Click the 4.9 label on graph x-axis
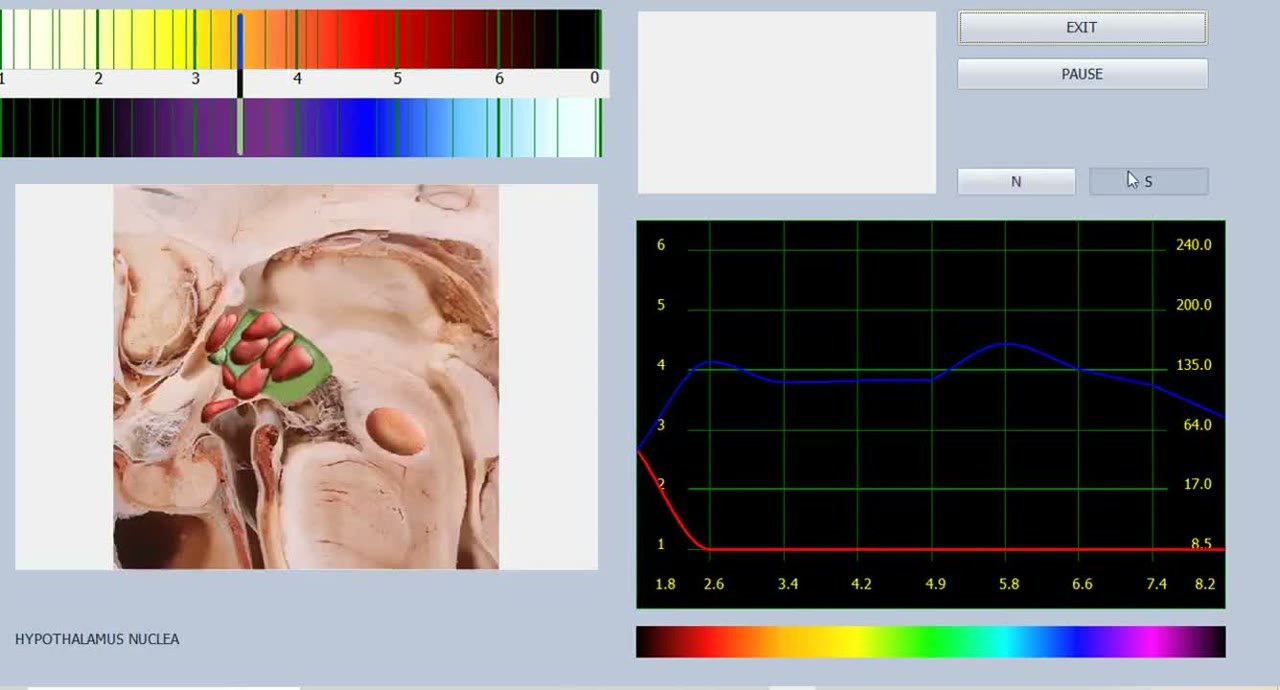Viewport: 1280px width, 690px height. click(x=934, y=584)
